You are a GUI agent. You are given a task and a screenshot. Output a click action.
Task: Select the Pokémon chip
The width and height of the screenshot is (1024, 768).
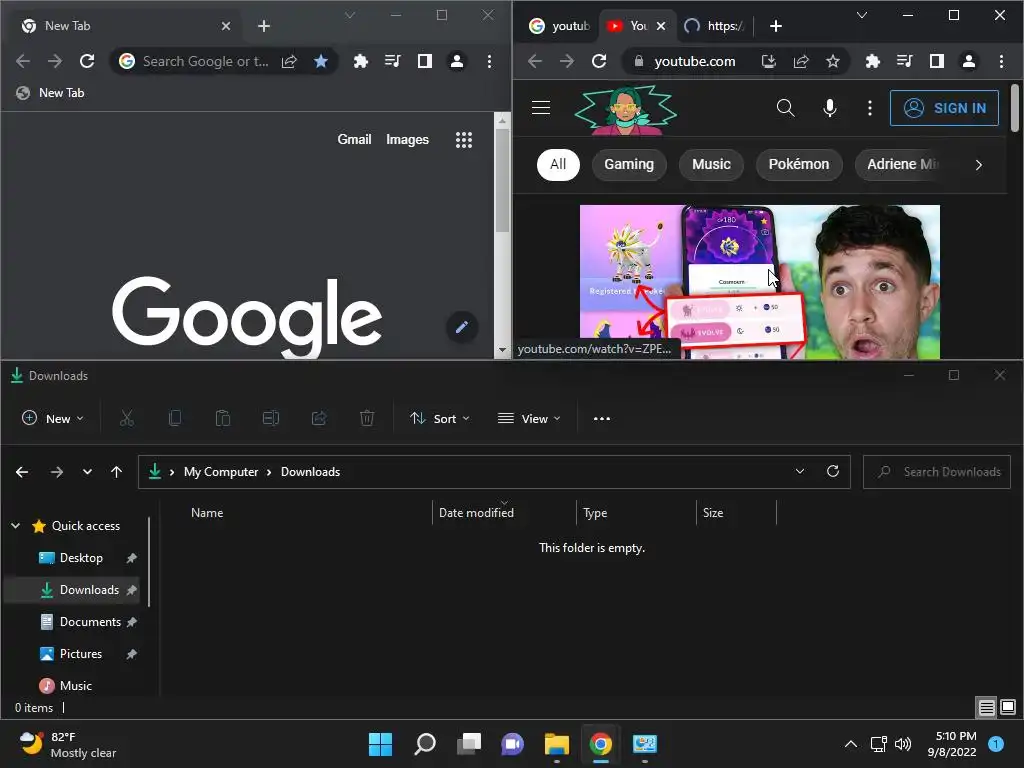799,165
